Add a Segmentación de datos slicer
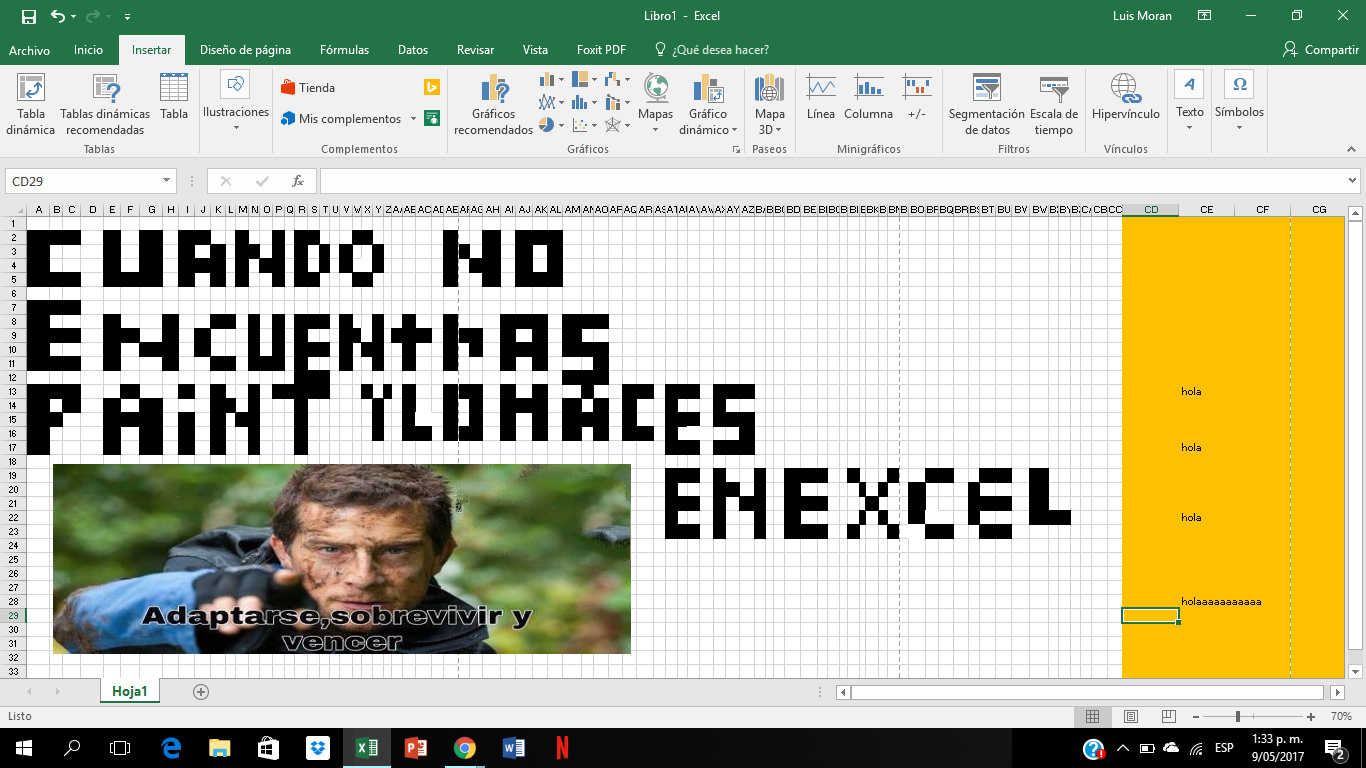The height and width of the screenshot is (768, 1366). coord(987,104)
